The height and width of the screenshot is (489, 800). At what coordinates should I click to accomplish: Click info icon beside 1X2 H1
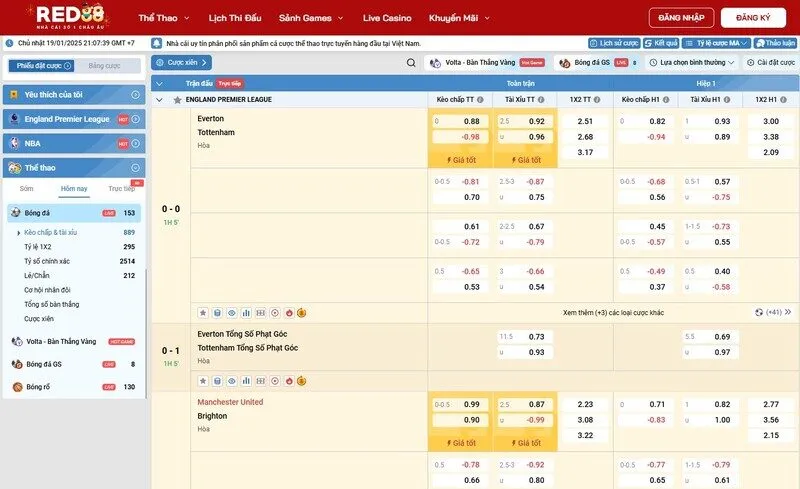click(x=783, y=100)
